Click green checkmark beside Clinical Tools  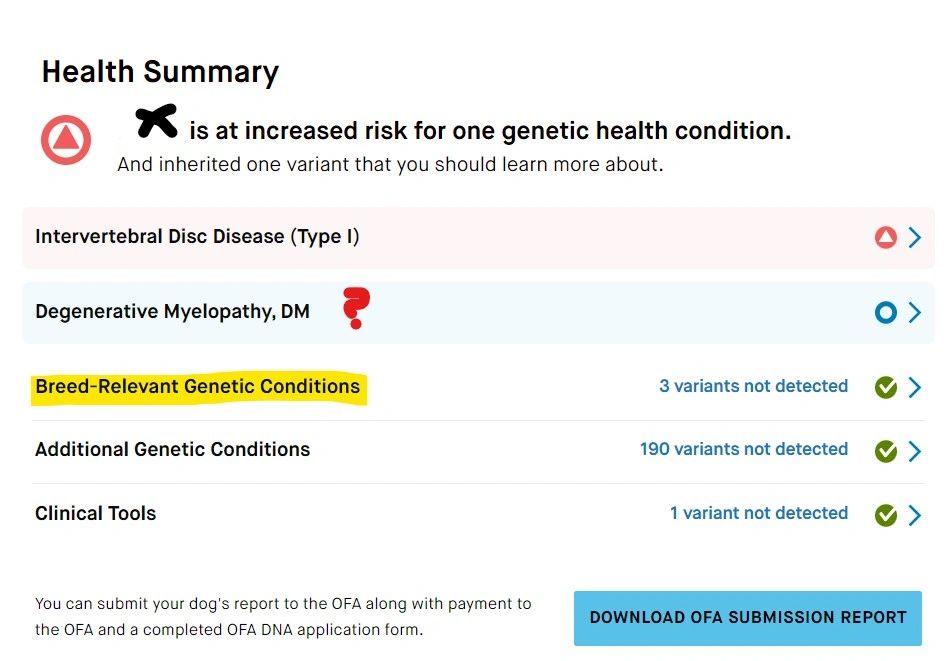click(885, 515)
